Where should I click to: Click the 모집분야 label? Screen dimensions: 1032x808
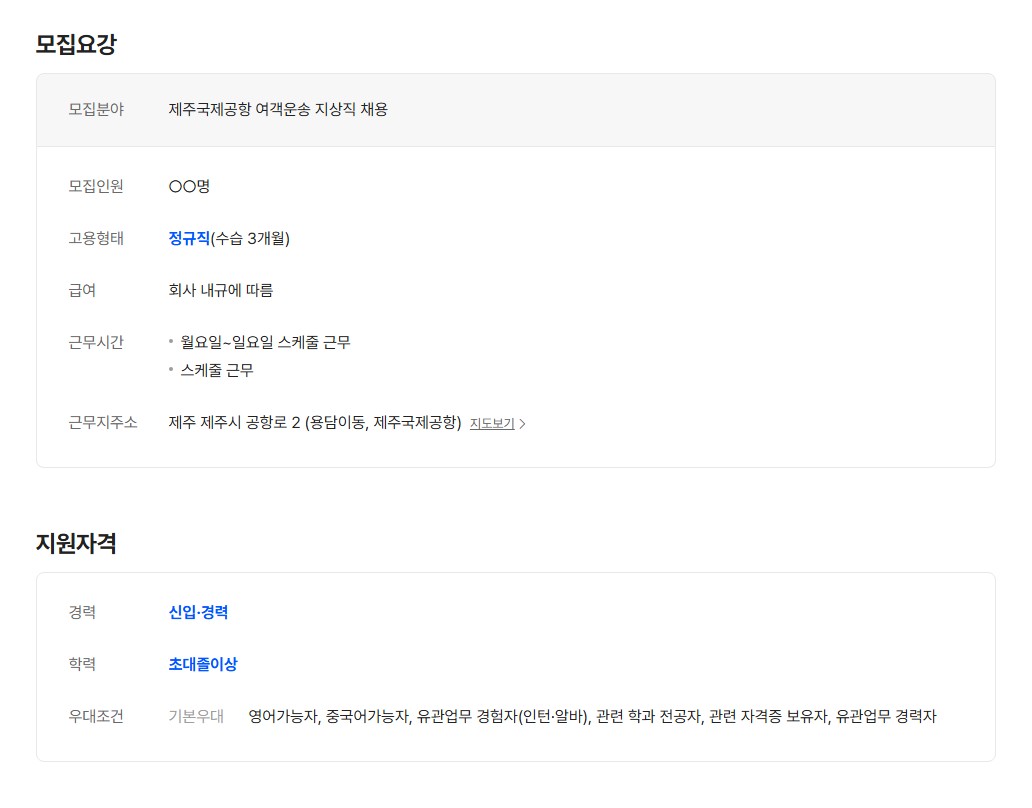(96, 109)
